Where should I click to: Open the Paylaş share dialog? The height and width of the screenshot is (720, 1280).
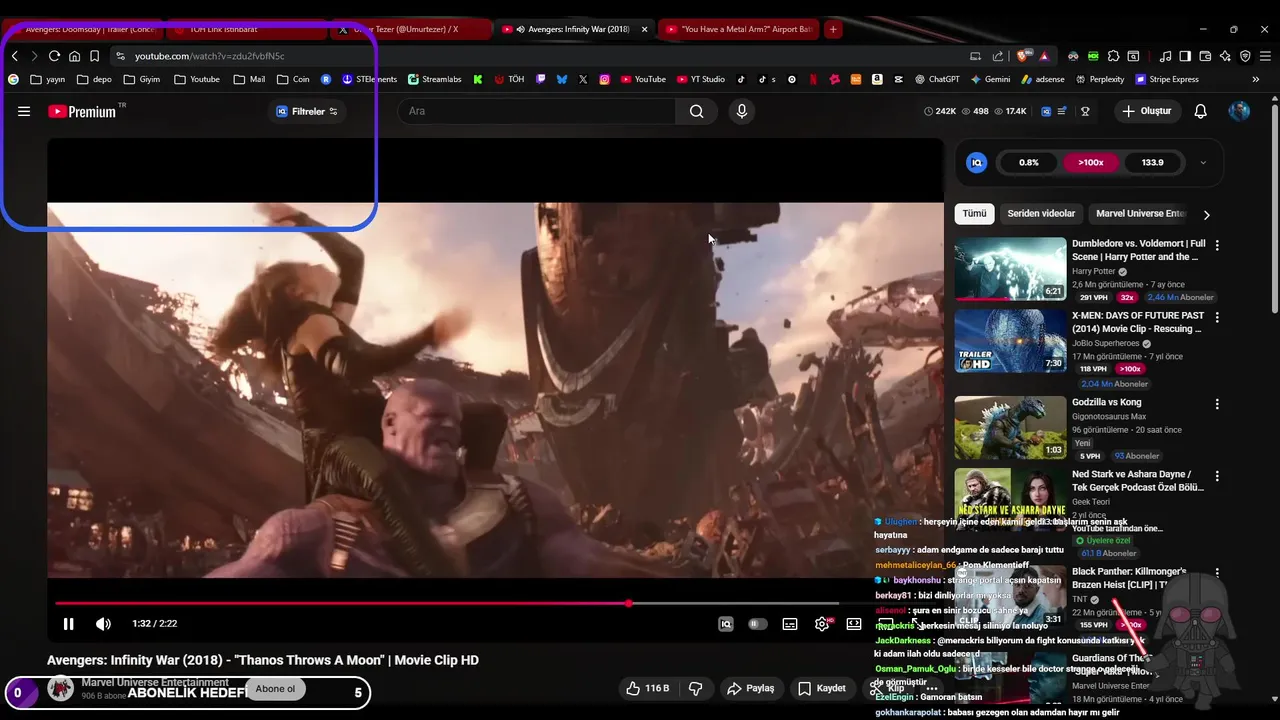[x=751, y=688]
